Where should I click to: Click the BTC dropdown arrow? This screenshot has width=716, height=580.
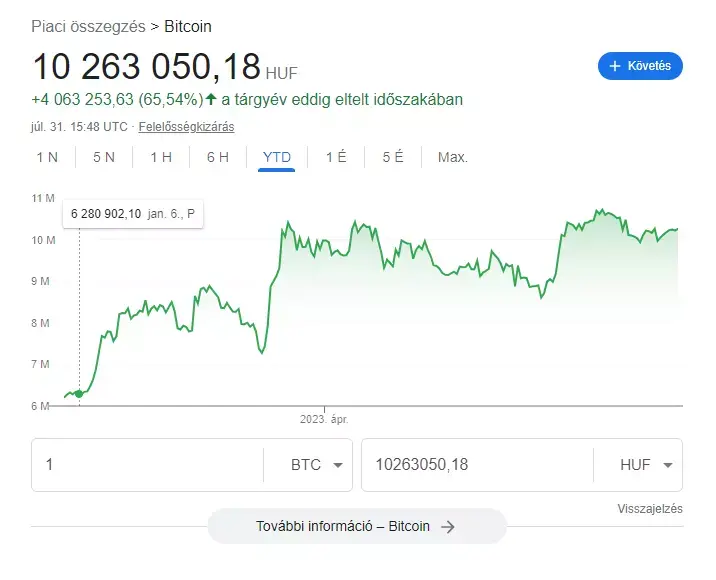[338, 465]
